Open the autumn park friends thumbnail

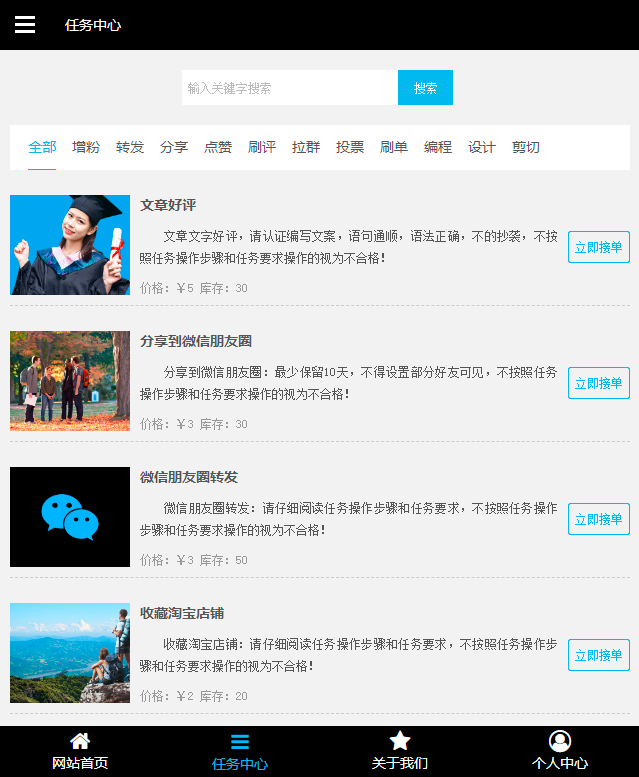(x=70, y=381)
